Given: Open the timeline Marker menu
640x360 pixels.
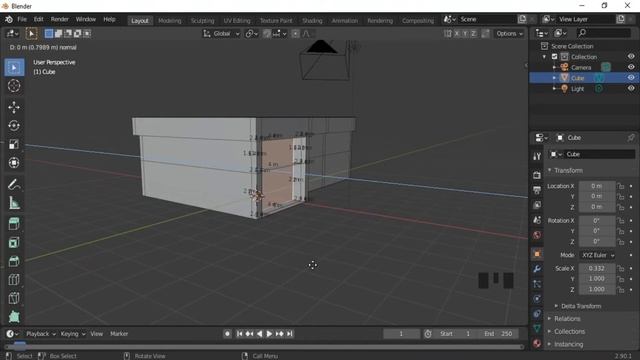Looking at the screenshot, I should pyautogui.click(x=119, y=334).
